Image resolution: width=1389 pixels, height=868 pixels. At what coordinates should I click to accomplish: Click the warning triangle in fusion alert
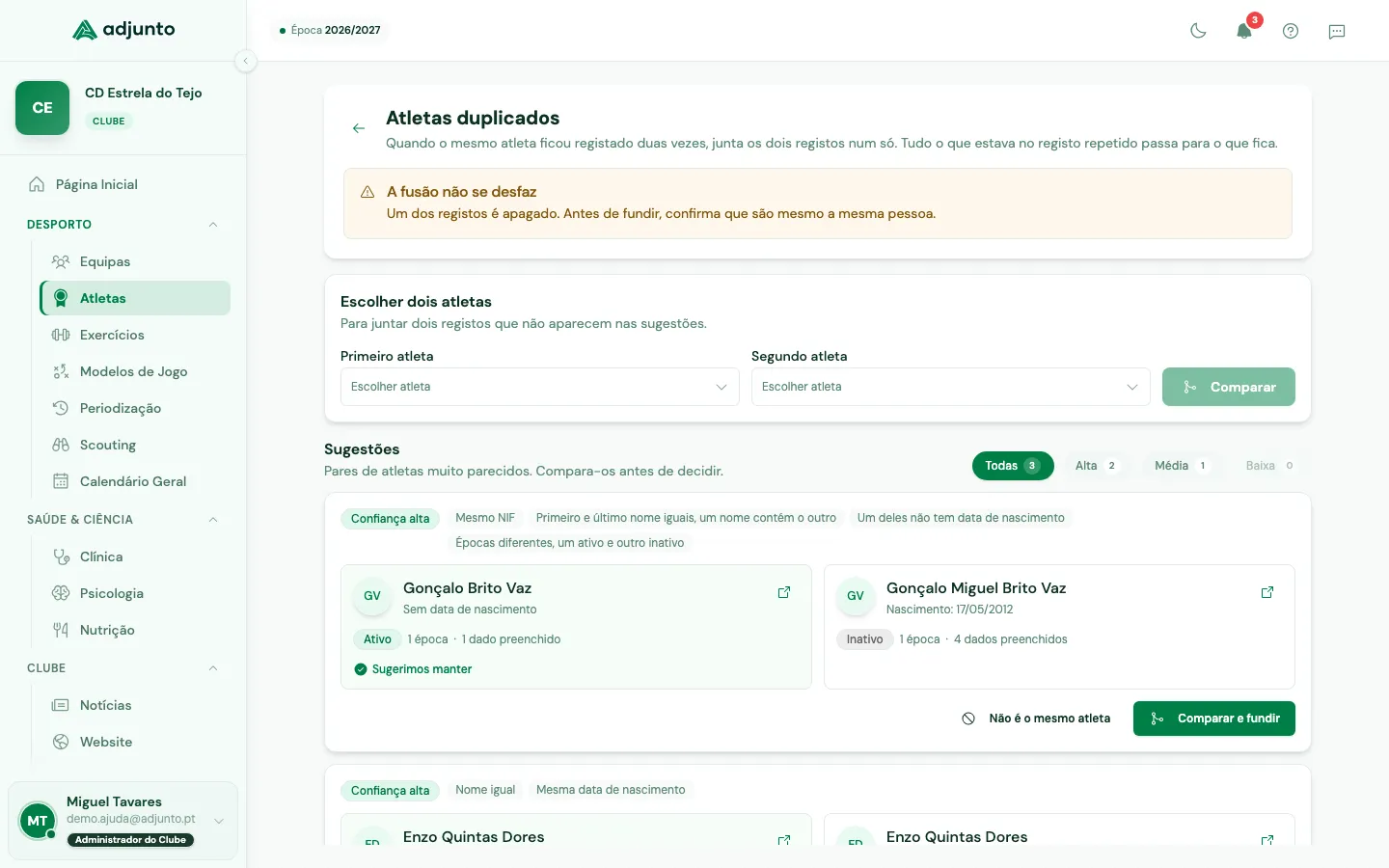click(368, 192)
